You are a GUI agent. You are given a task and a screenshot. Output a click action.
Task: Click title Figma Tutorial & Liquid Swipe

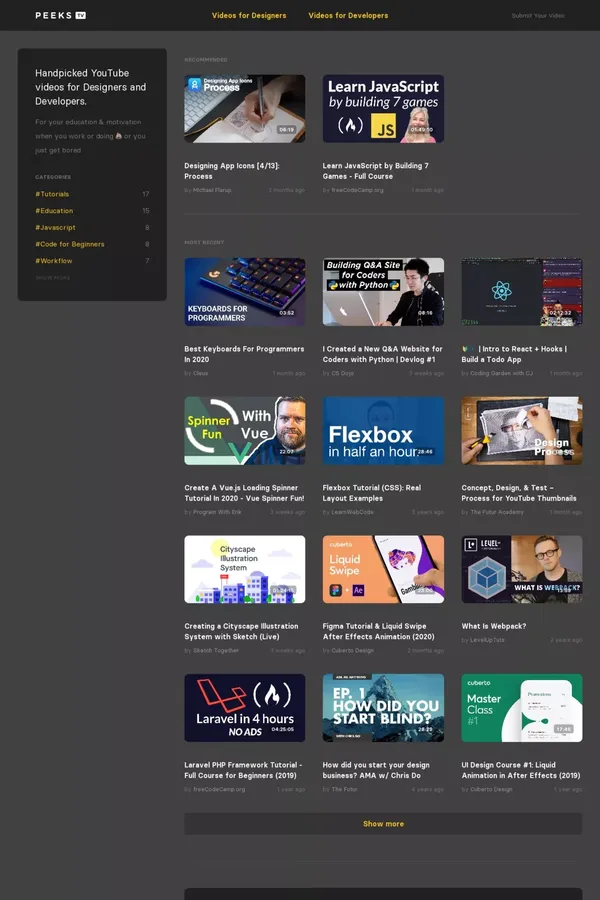click(378, 631)
